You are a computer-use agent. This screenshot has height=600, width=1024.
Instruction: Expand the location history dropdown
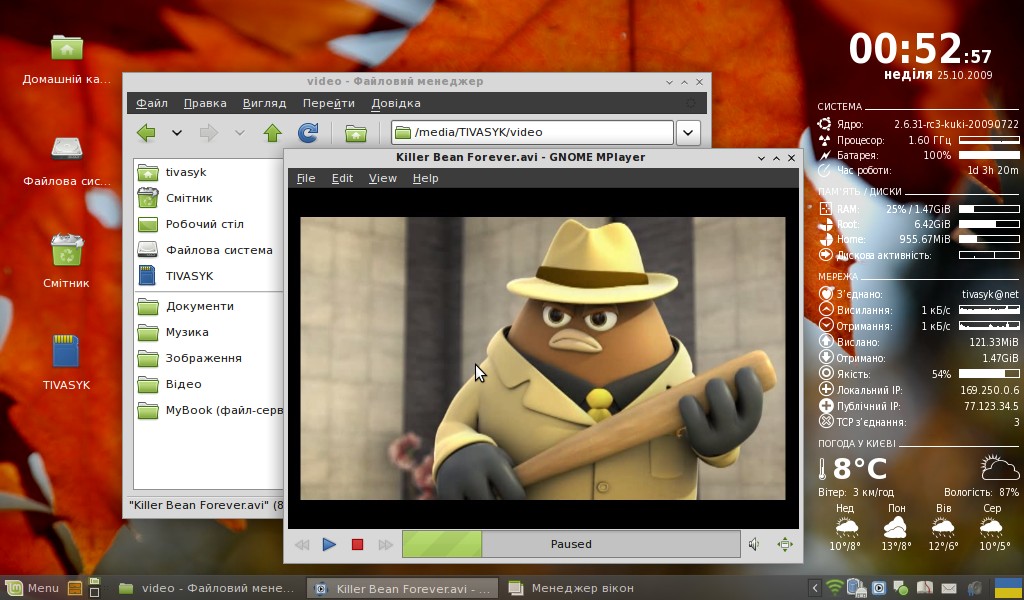[688, 132]
